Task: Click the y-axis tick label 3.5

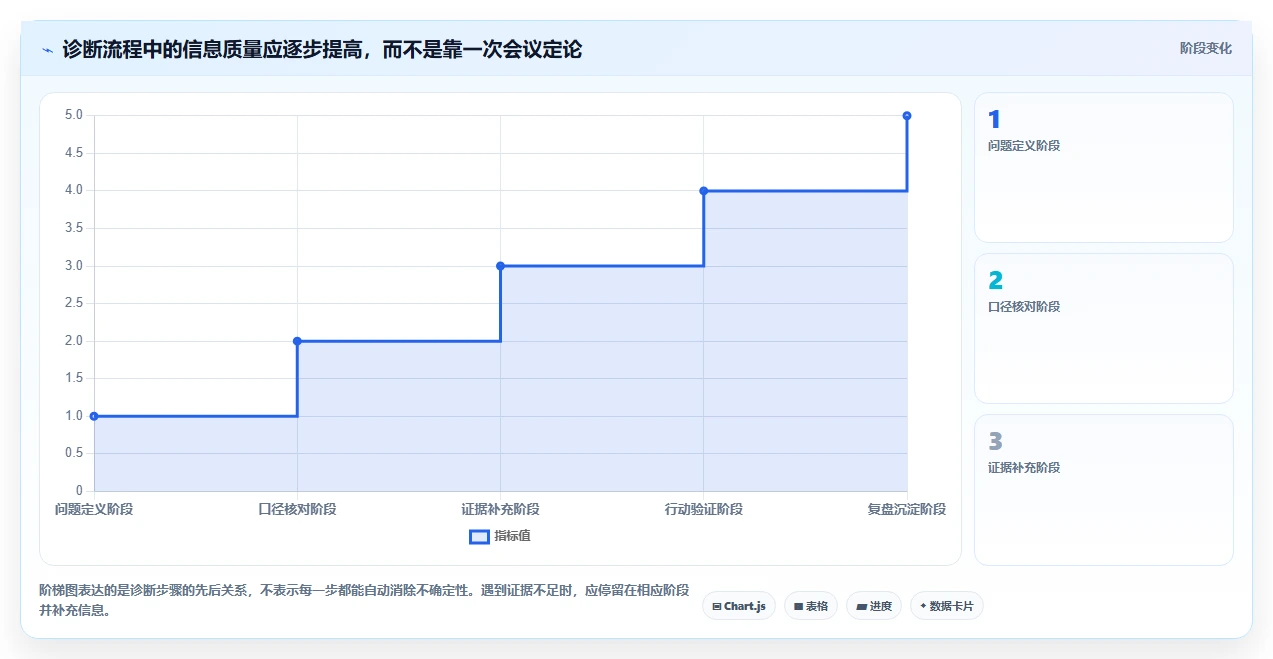Action: point(74,228)
